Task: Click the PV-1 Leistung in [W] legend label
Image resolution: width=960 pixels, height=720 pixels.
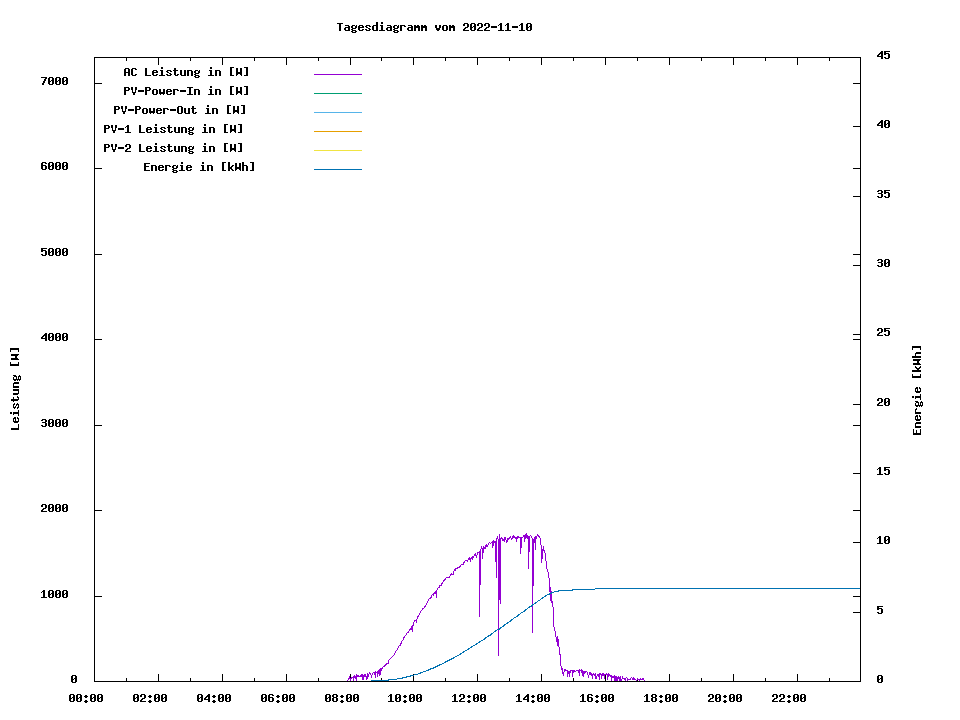Action: click(173, 129)
